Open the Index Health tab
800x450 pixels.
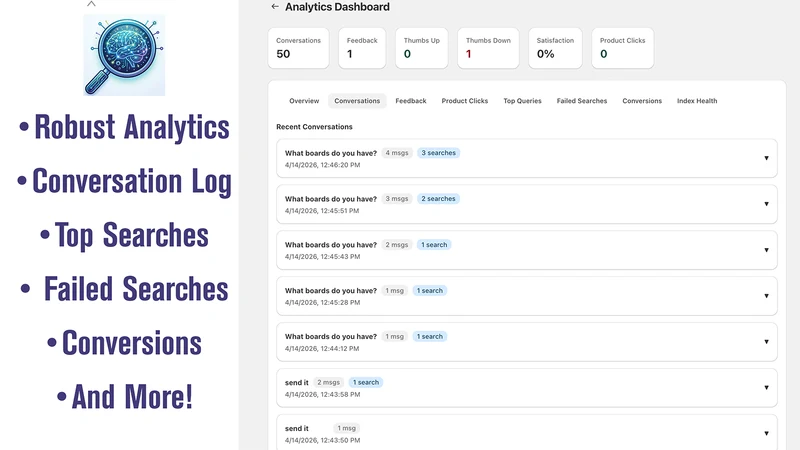pos(697,101)
